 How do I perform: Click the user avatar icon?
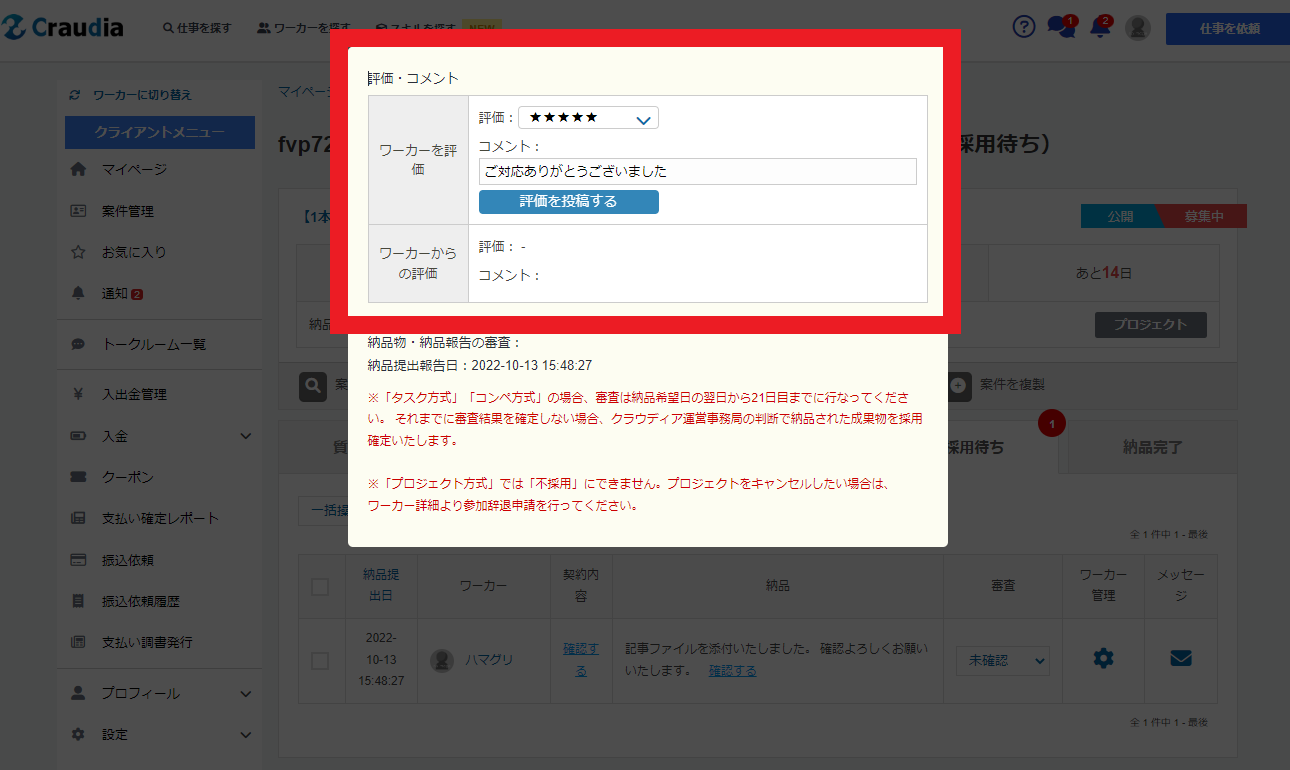(1137, 28)
